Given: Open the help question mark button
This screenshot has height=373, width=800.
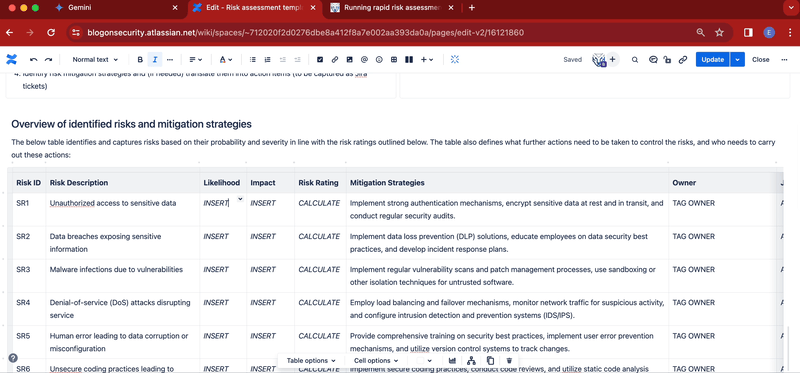Looking at the screenshot, I should (x=13, y=358).
